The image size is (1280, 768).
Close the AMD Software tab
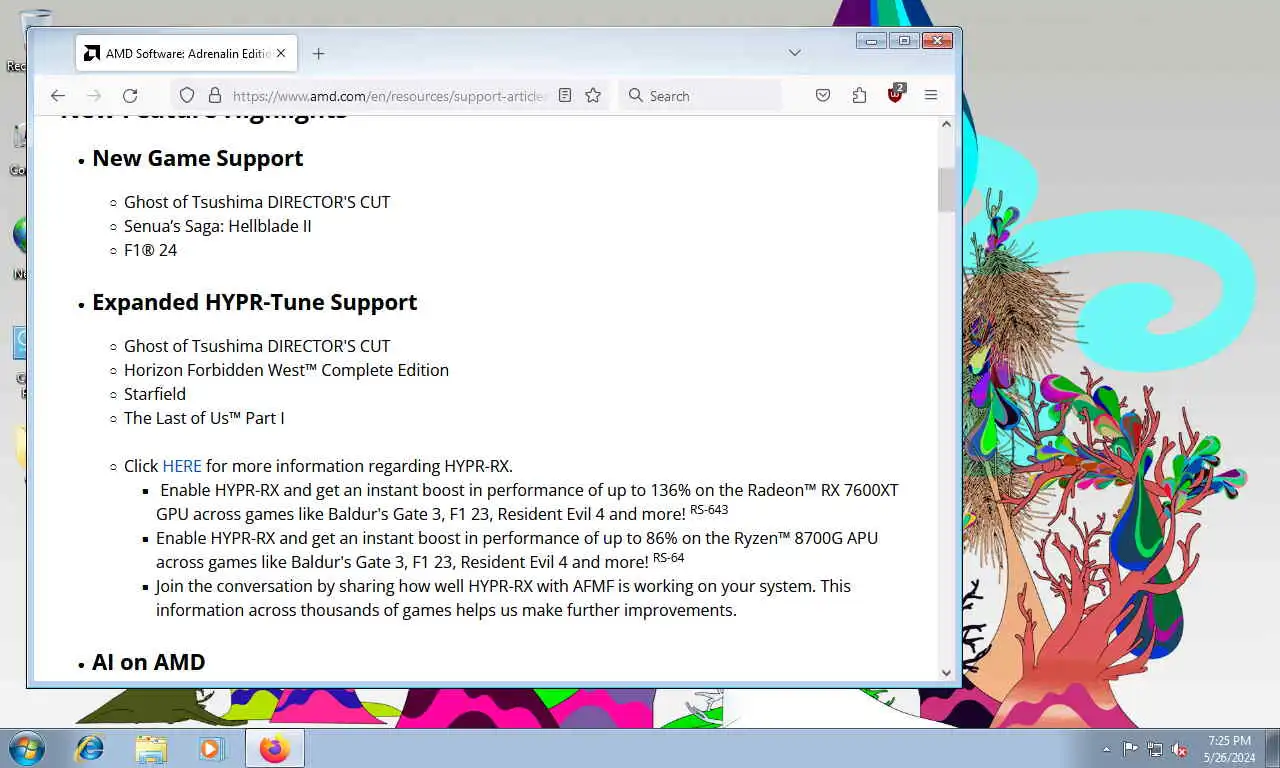[281, 54]
